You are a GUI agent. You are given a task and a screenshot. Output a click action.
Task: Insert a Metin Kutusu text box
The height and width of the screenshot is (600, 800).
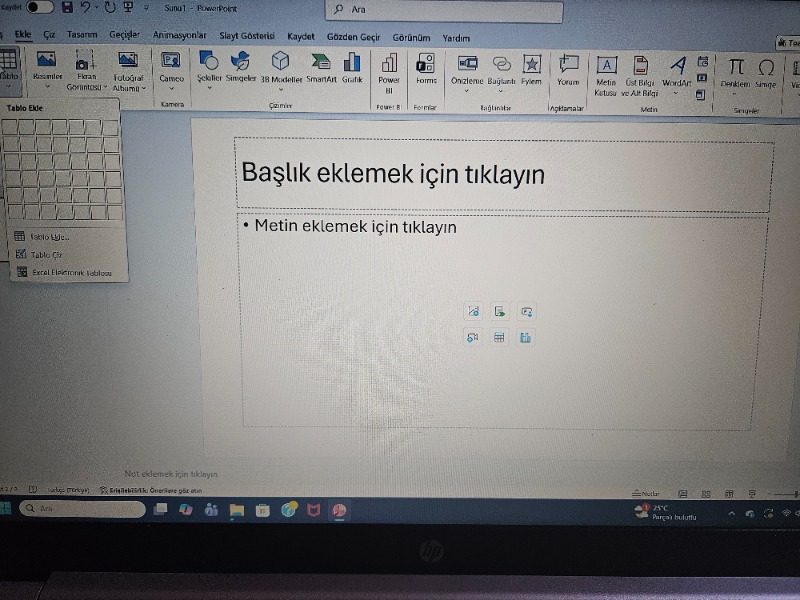(606, 76)
